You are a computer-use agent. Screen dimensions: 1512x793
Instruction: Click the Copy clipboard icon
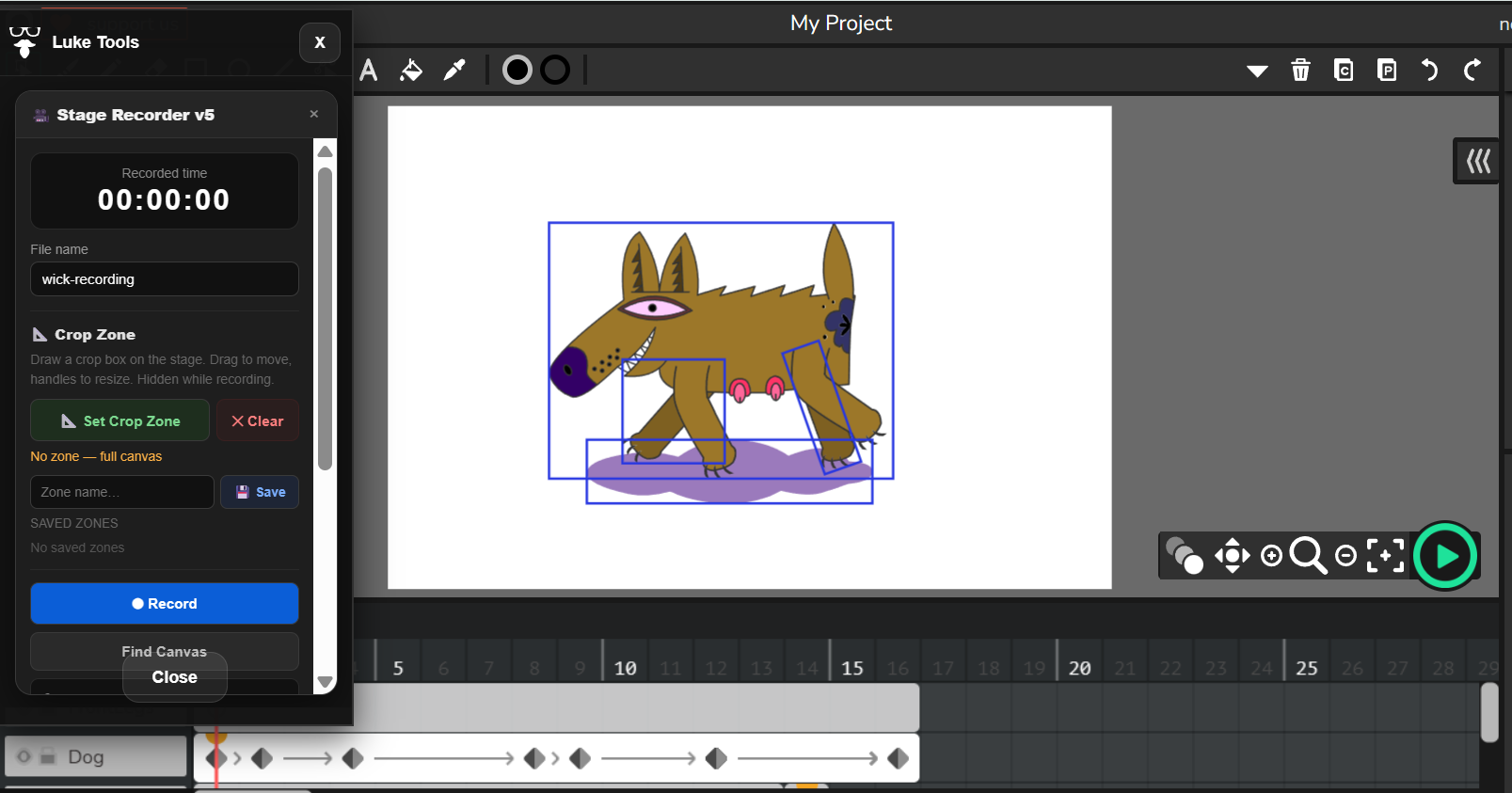1344,71
